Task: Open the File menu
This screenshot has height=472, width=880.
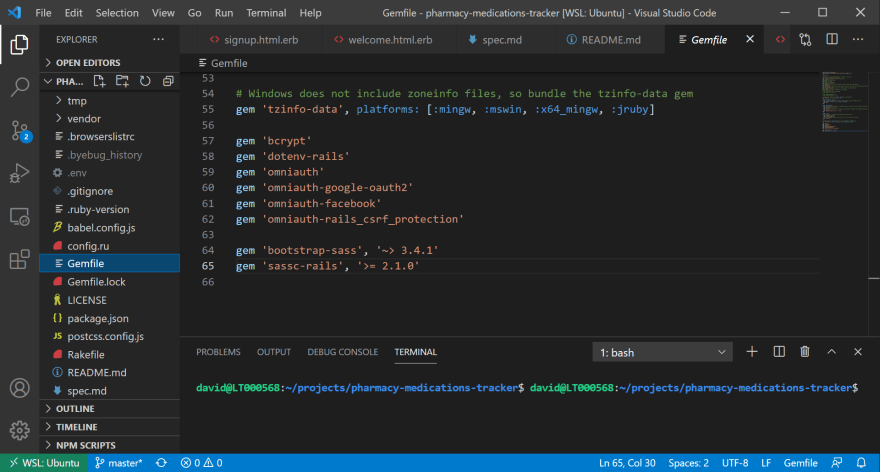Action: coord(43,12)
